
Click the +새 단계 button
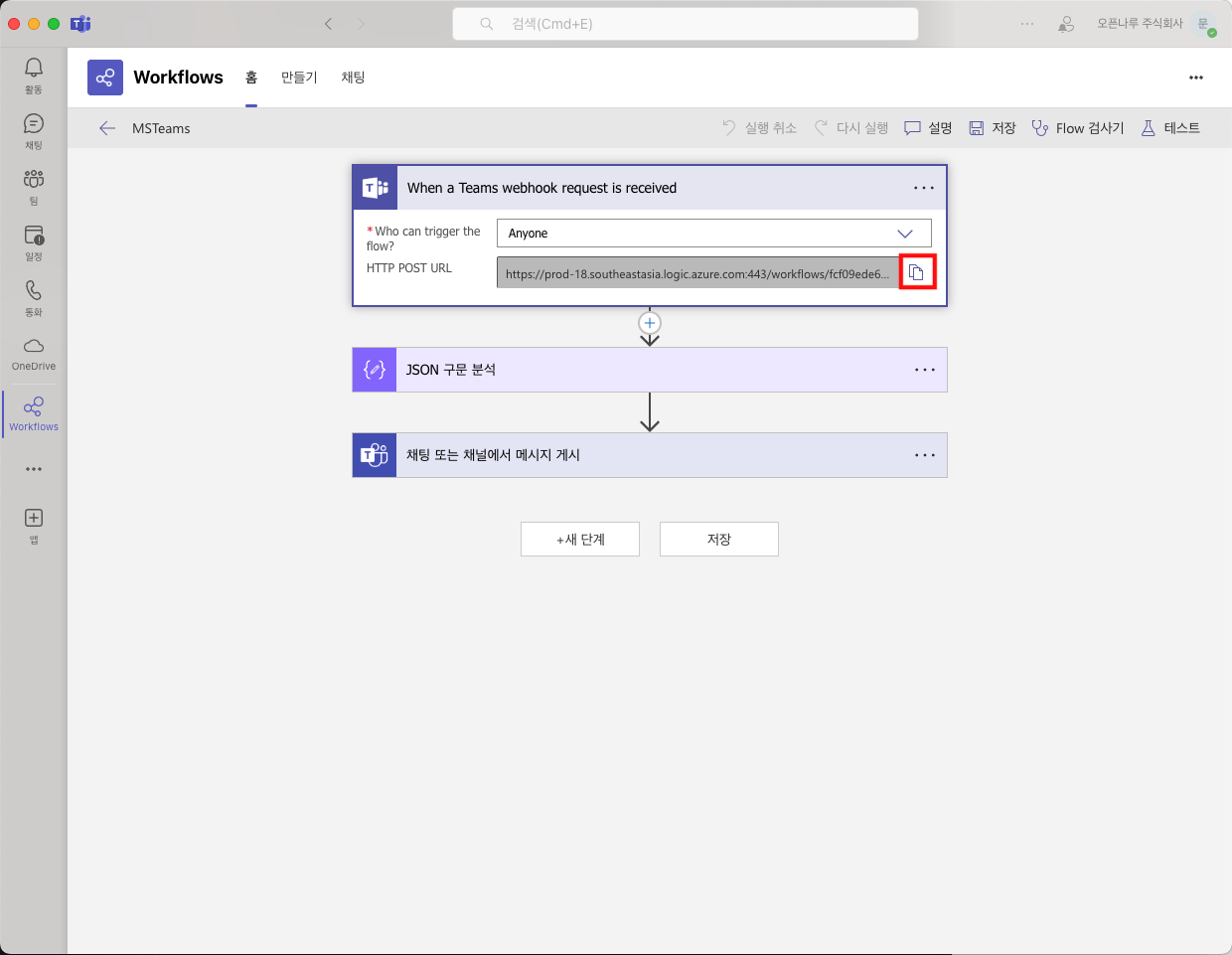click(580, 540)
